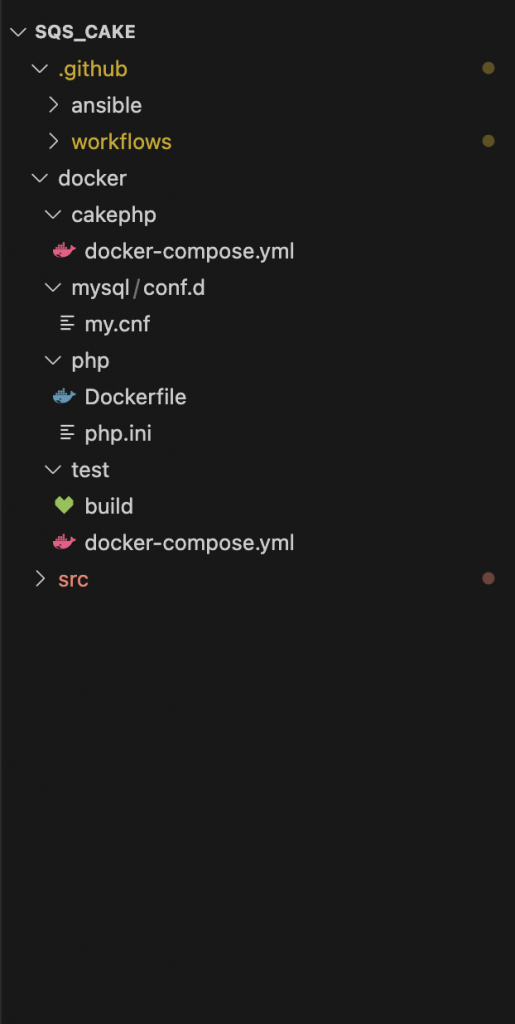Expand the ansible folder chevron

click(x=54, y=104)
